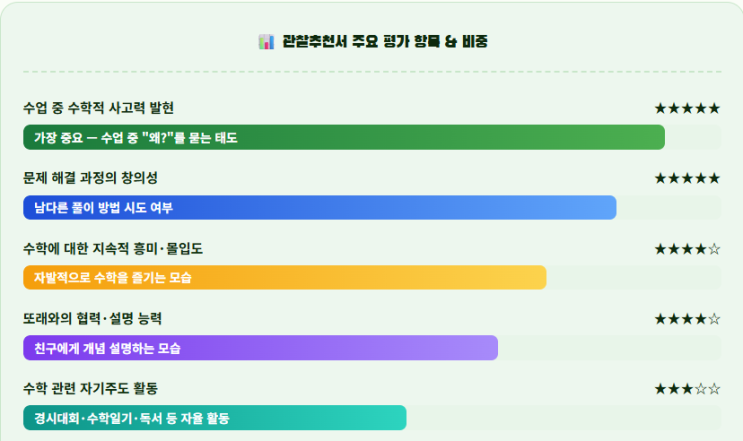Click the empty star in the 흥미·몰입도 rating

pyautogui.click(x=714, y=248)
